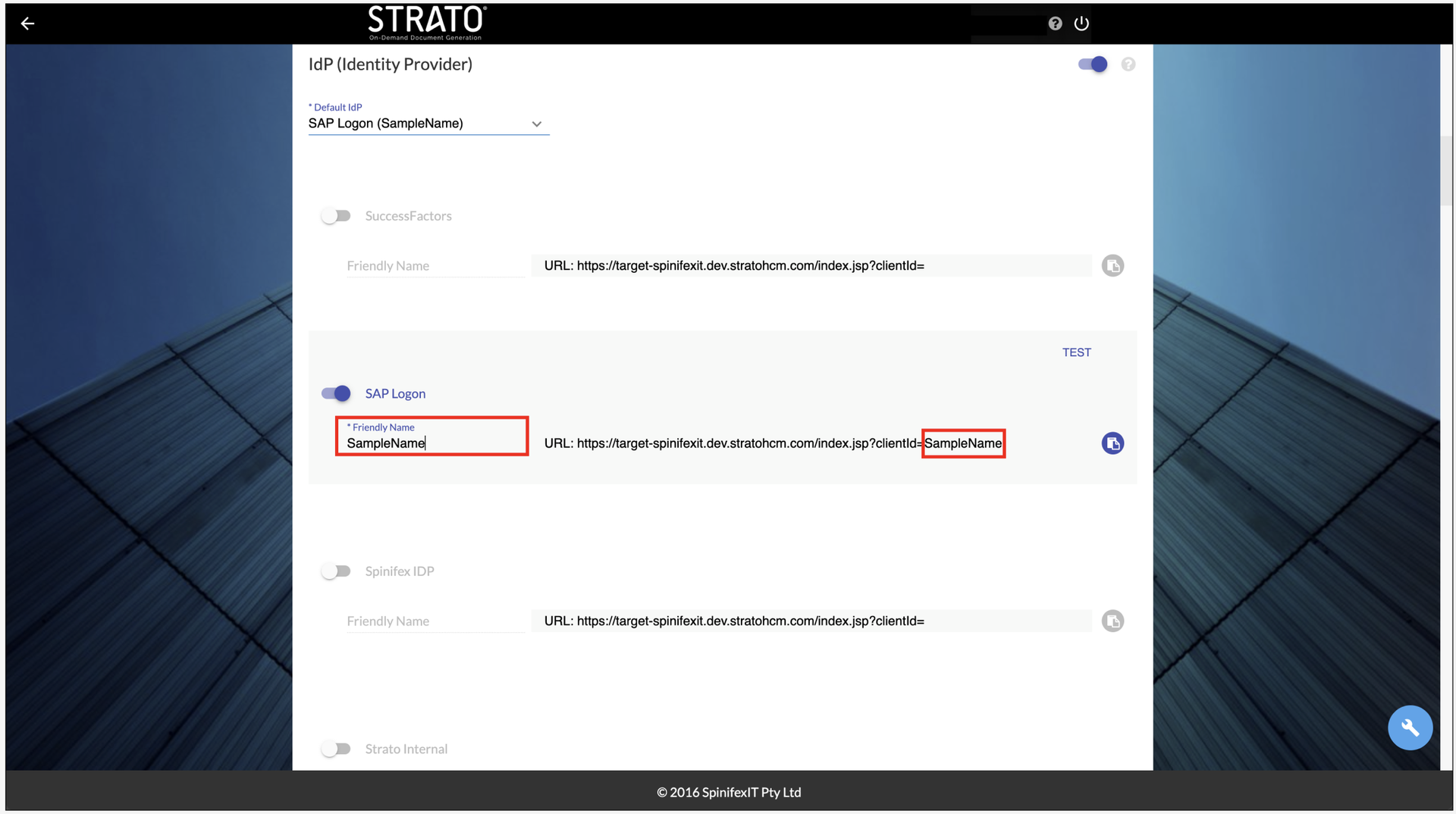Click SAP Logon Friendly Name field
Screen dimensions: 1456x814
432,443
